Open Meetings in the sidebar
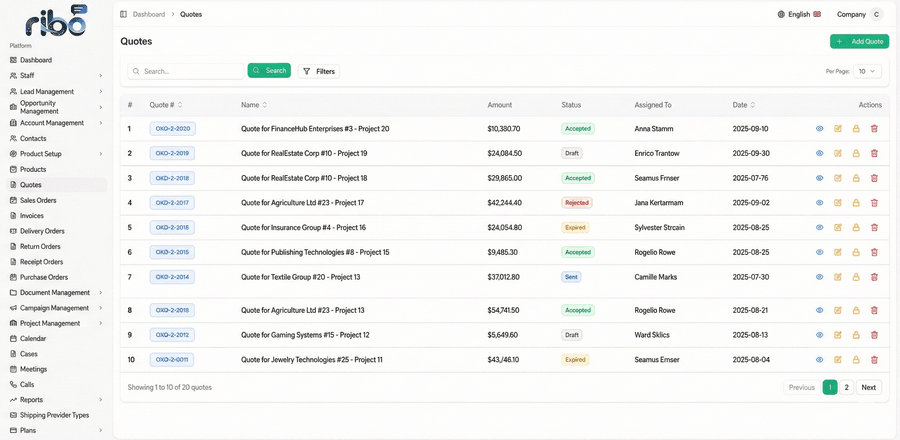 point(56,369)
